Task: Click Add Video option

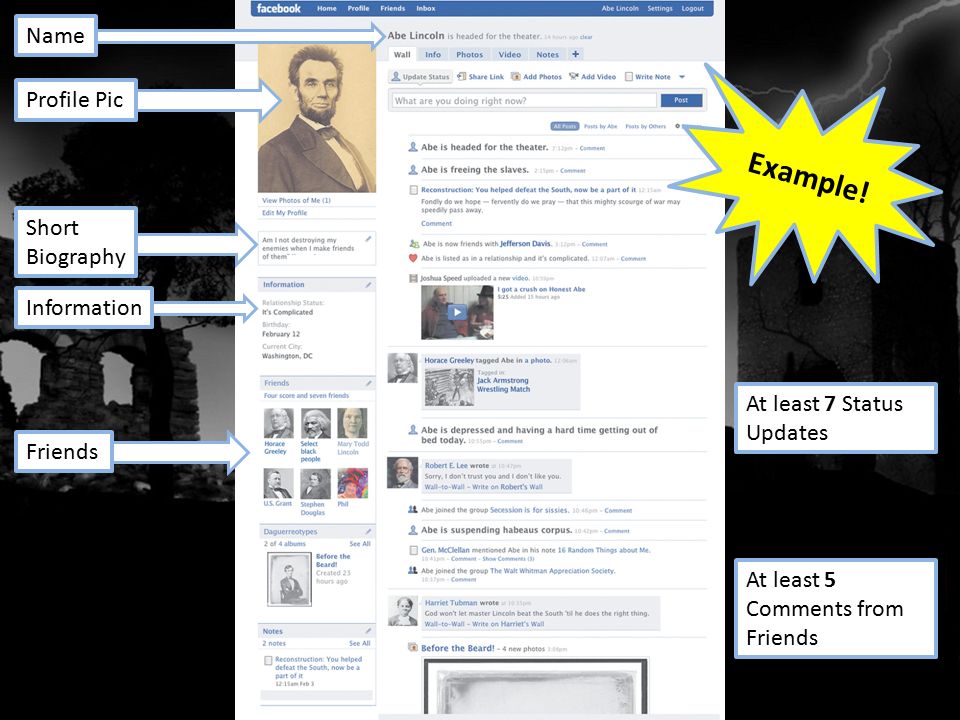Action: [592, 77]
